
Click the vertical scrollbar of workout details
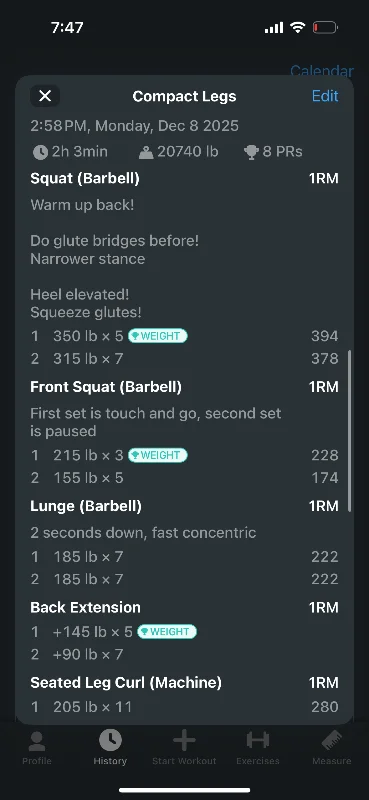(350, 431)
